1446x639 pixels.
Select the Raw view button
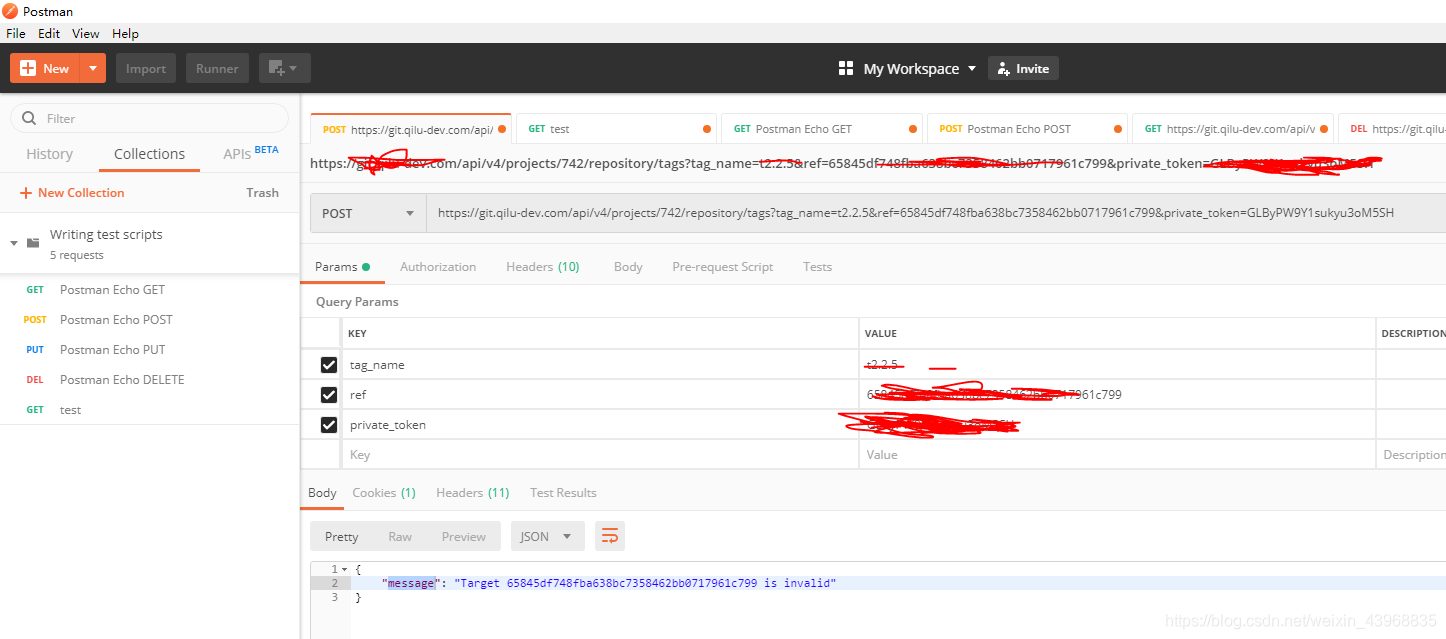point(400,537)
